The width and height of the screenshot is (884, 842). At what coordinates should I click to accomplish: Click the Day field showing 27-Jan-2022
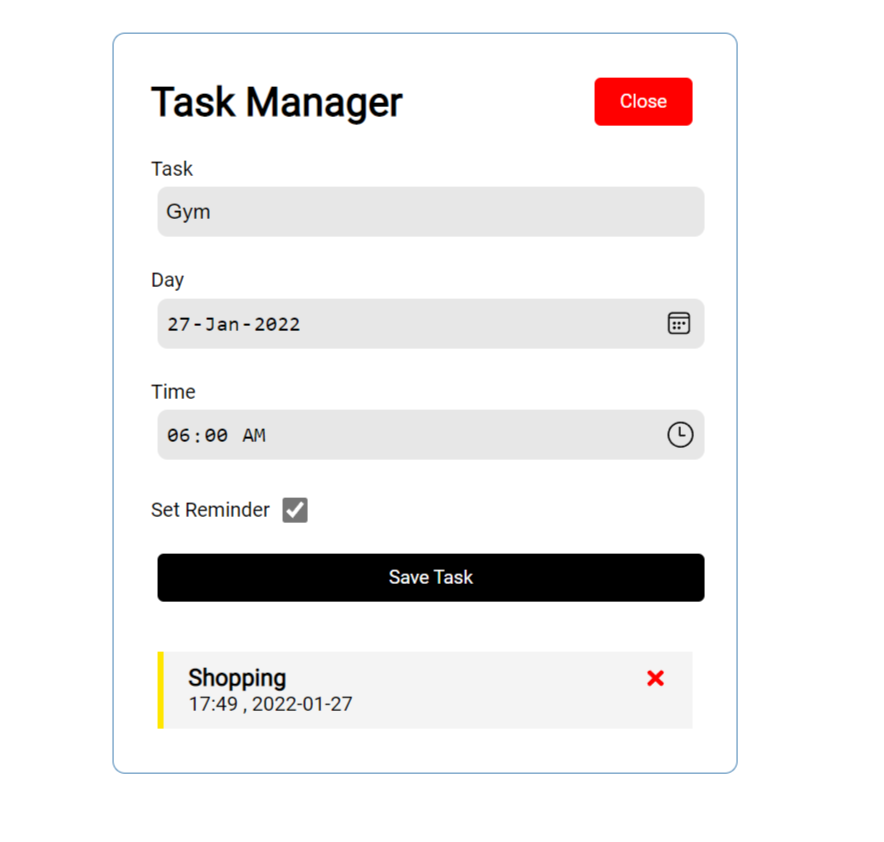click(x=431, y=323)
